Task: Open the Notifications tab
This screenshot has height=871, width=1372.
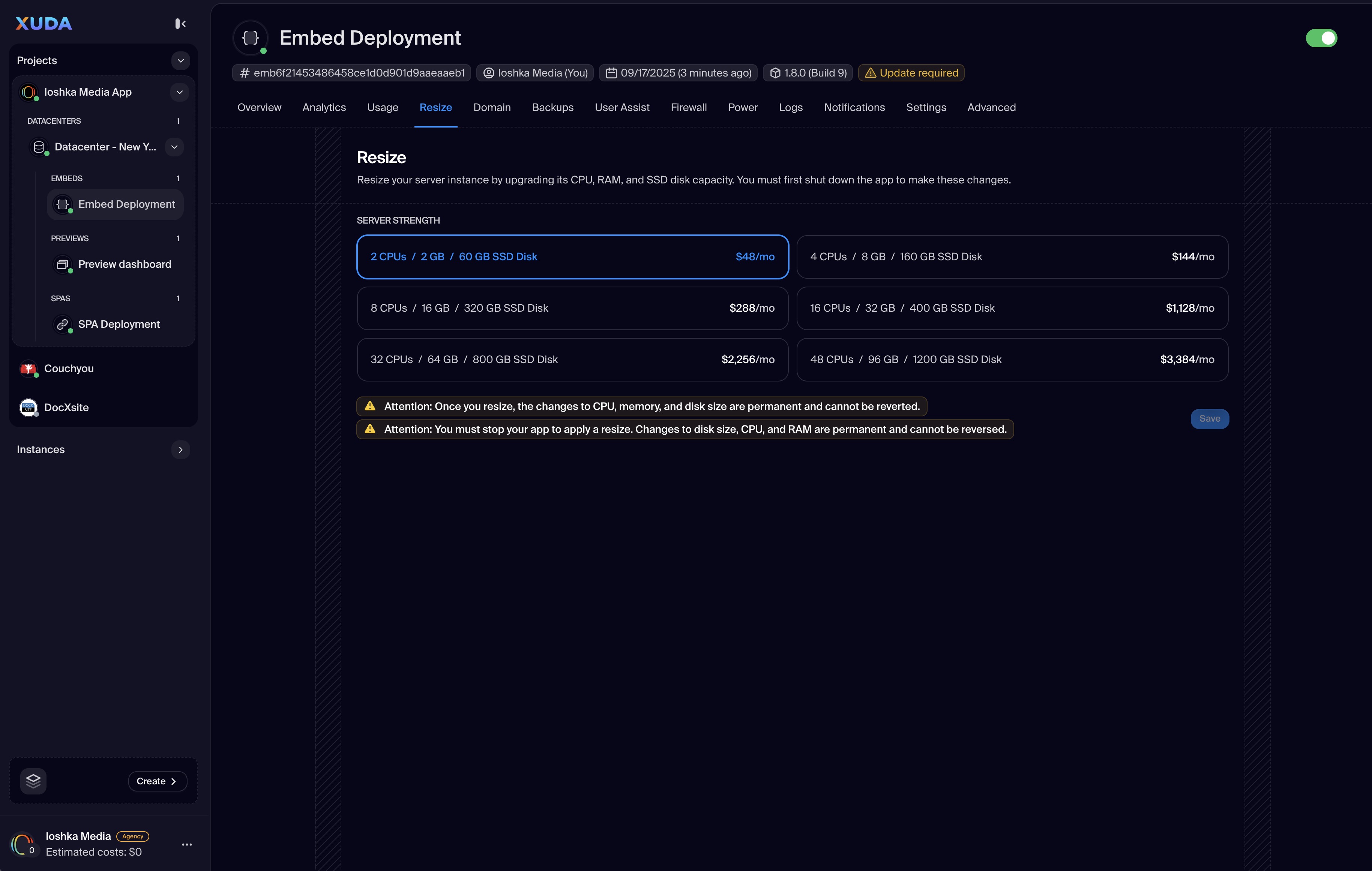Action: [854, 107]
